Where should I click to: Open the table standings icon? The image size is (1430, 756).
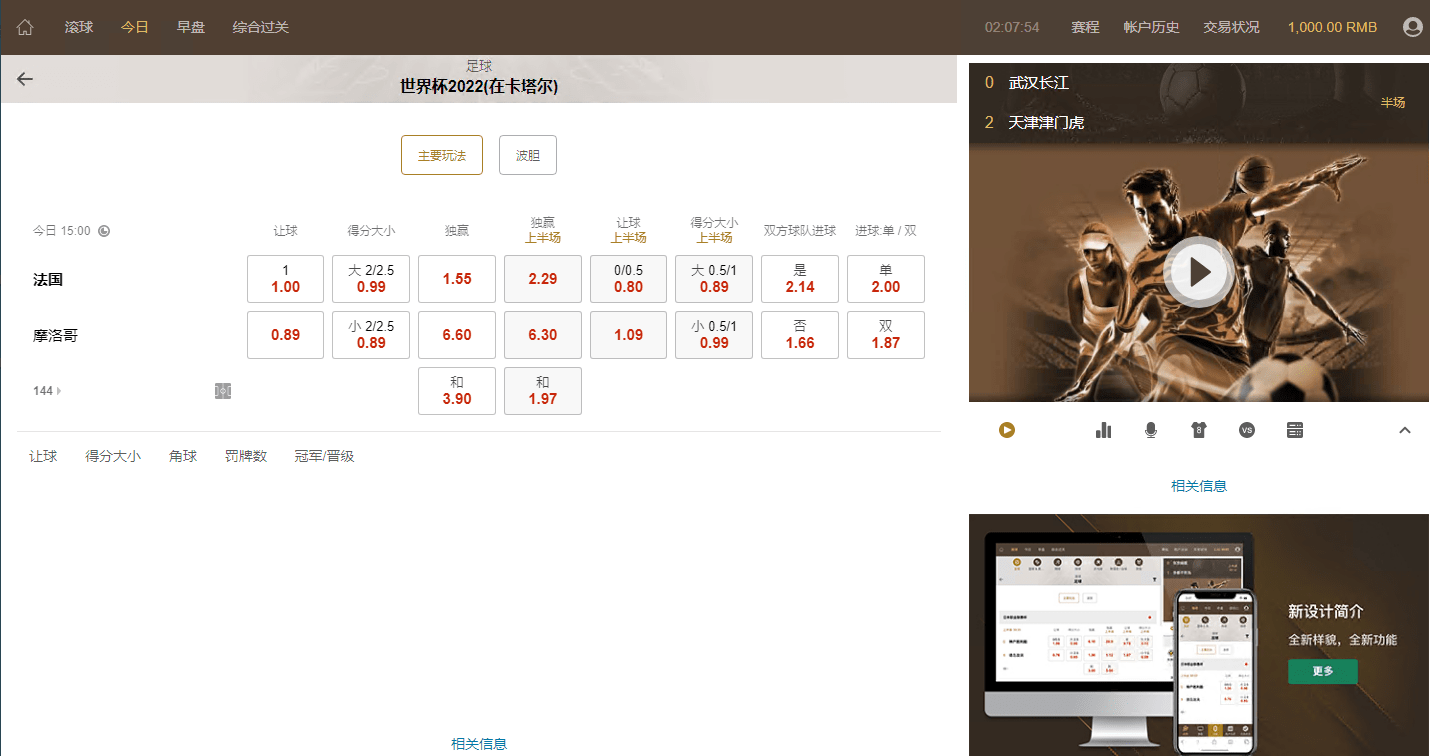point(1295,430)
